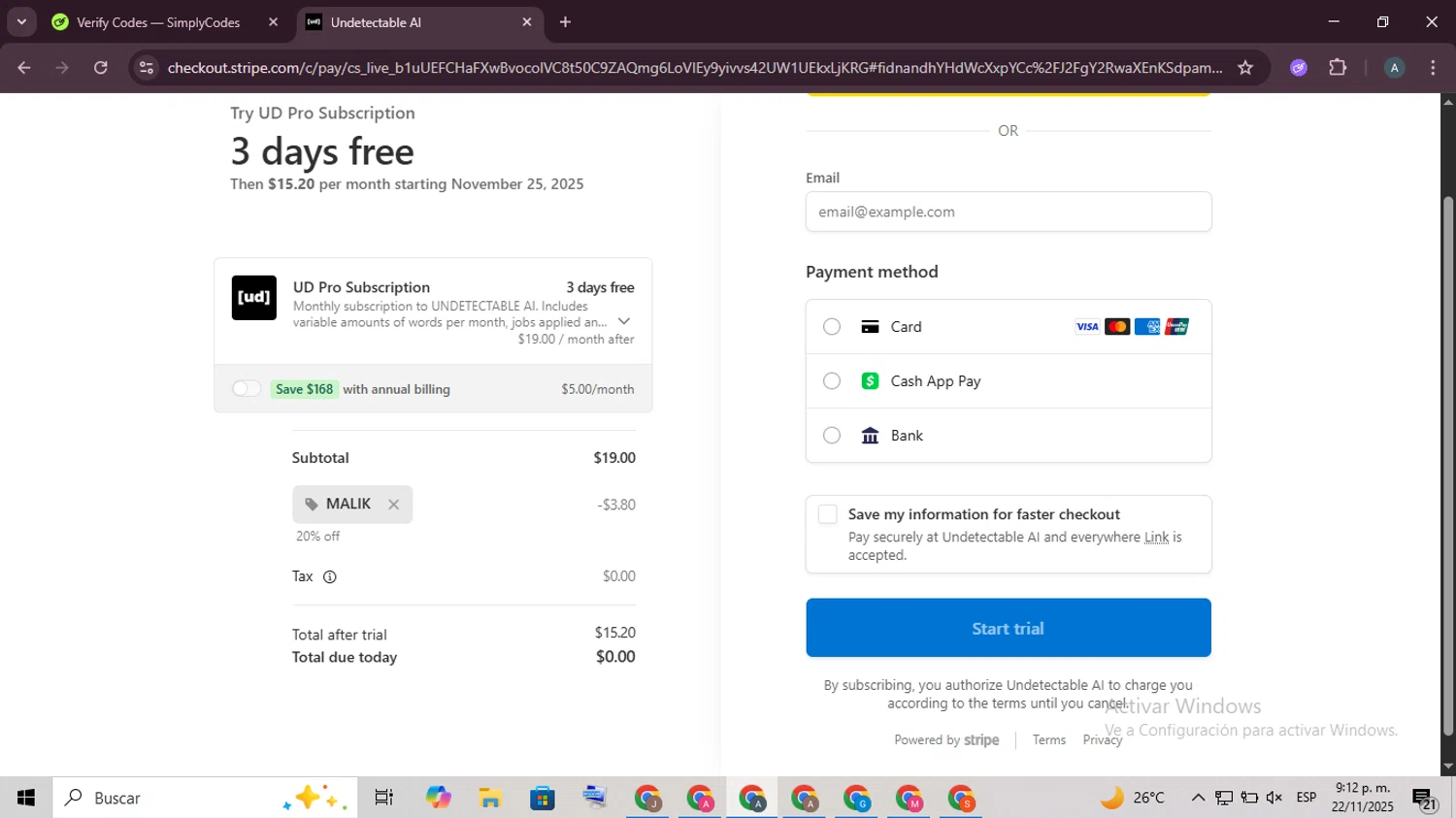This screenshot has width=1456, height=818.
Task: Bookmark this page with the star icon
Action: (x=1245, y=68)
